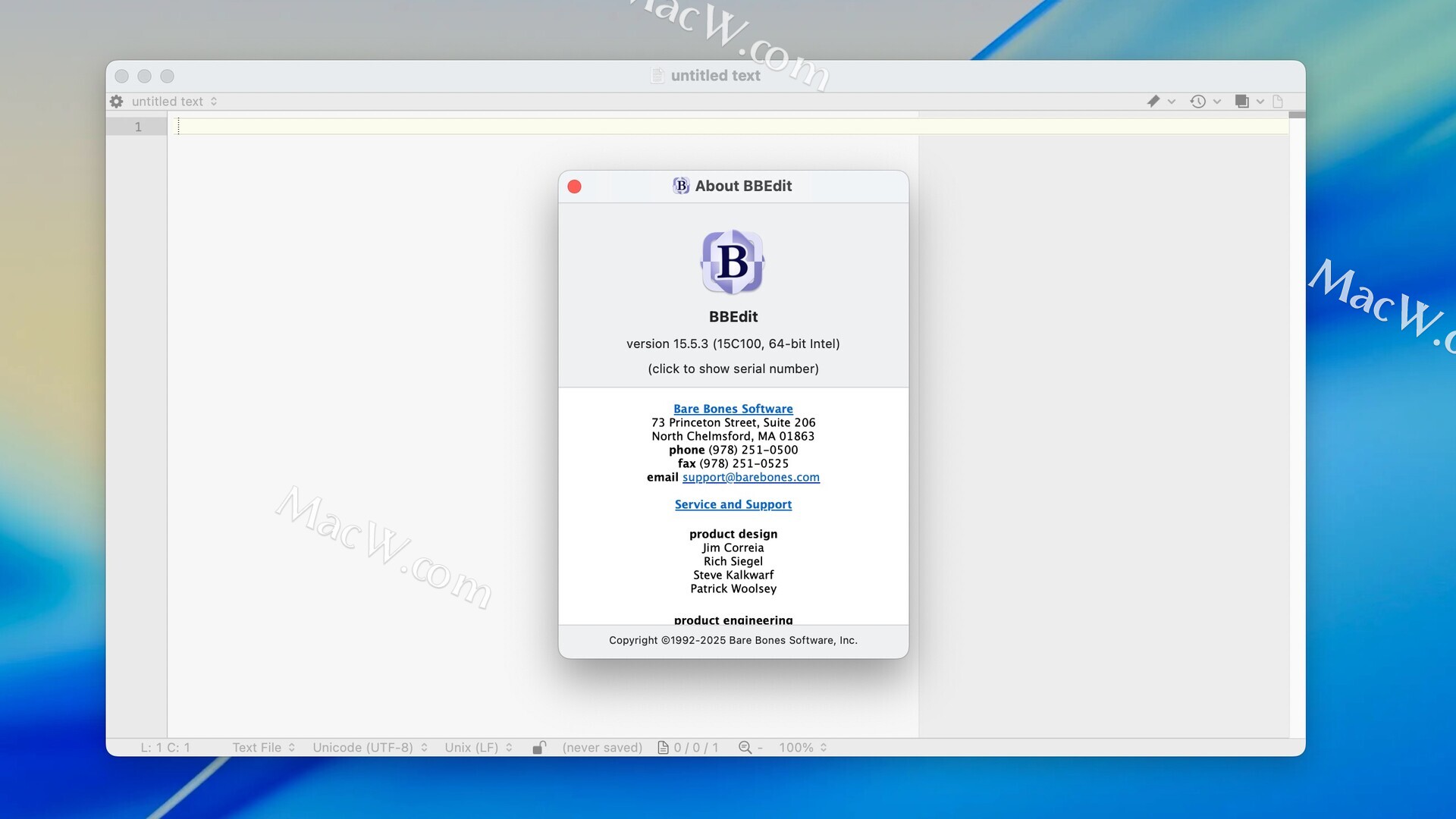Click the support@barebones.com email link

pos(751,477)
